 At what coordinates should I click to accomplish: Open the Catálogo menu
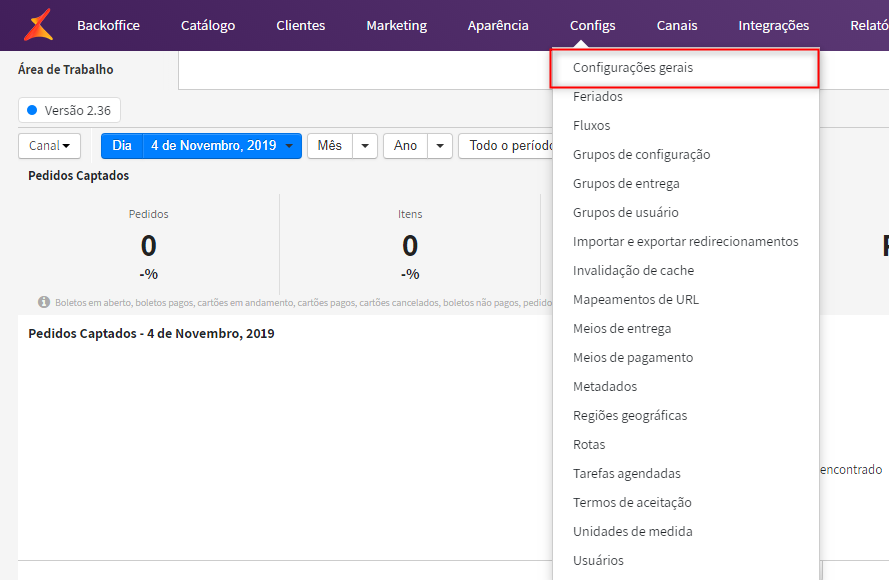(208, 26)
